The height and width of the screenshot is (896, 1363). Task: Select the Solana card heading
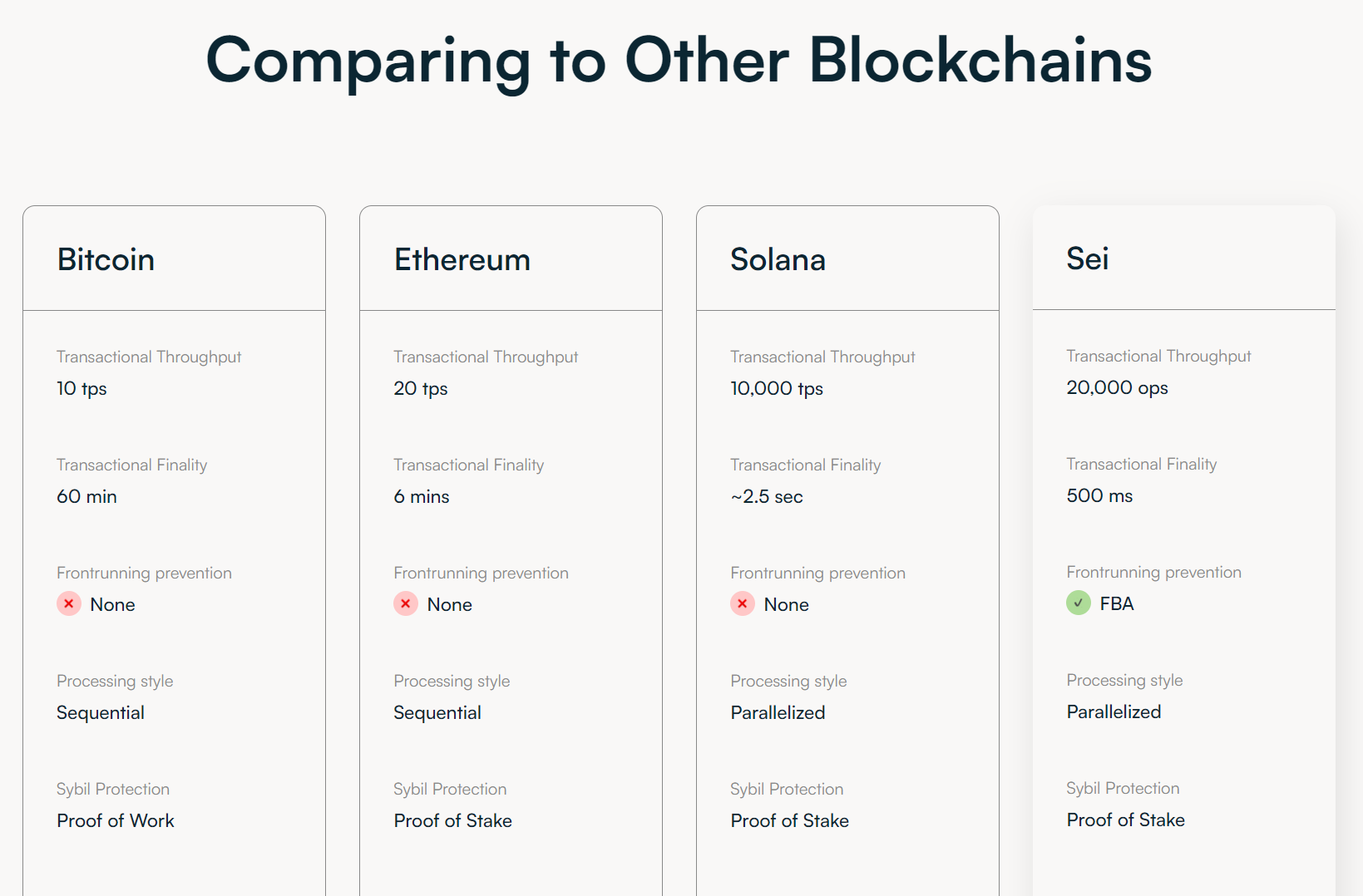pyautogui.click(x=778, y=260)
